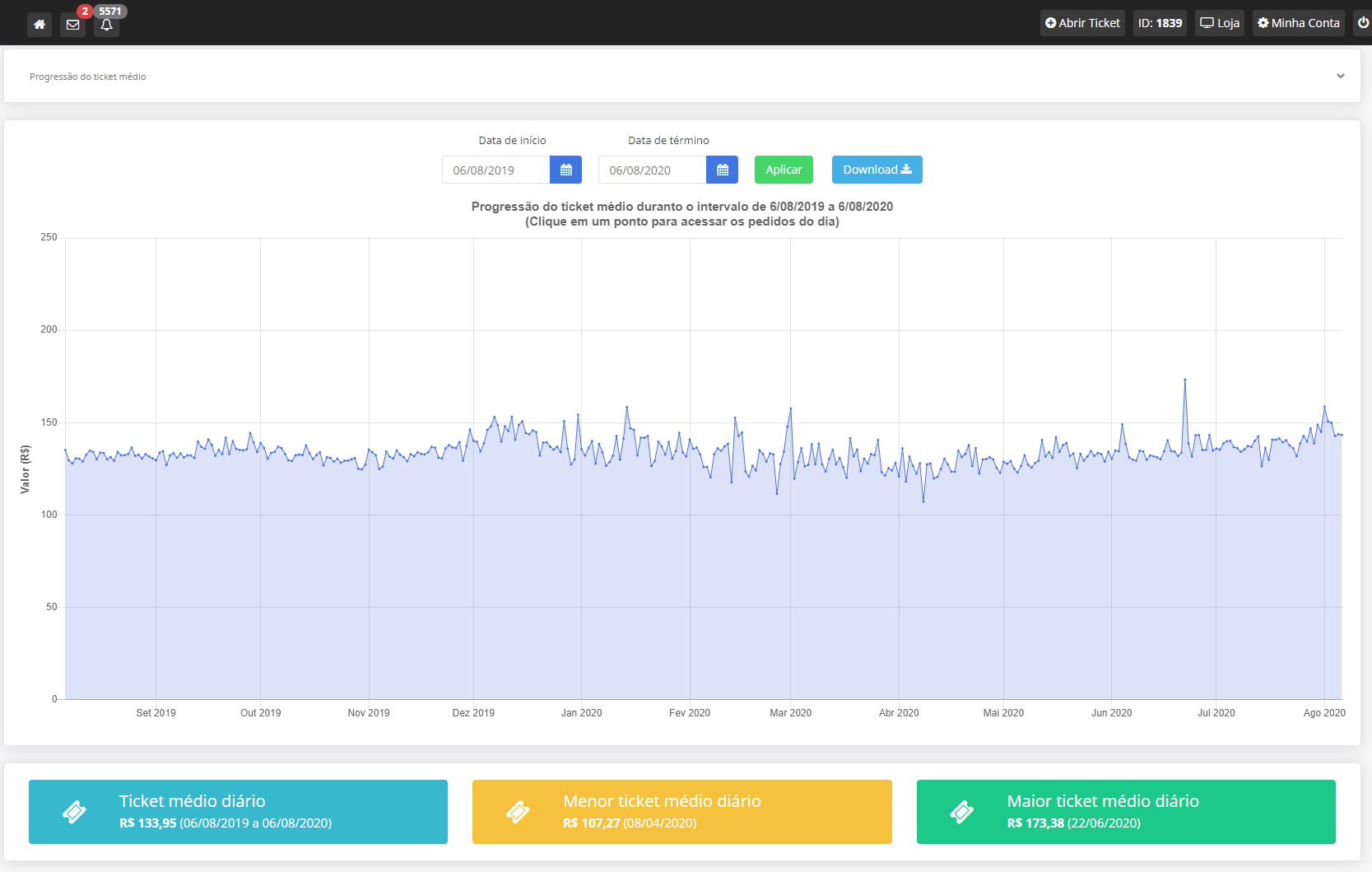Open start date calendar picker
Viewport: 1372px width, 872px height.
point(565,170)
